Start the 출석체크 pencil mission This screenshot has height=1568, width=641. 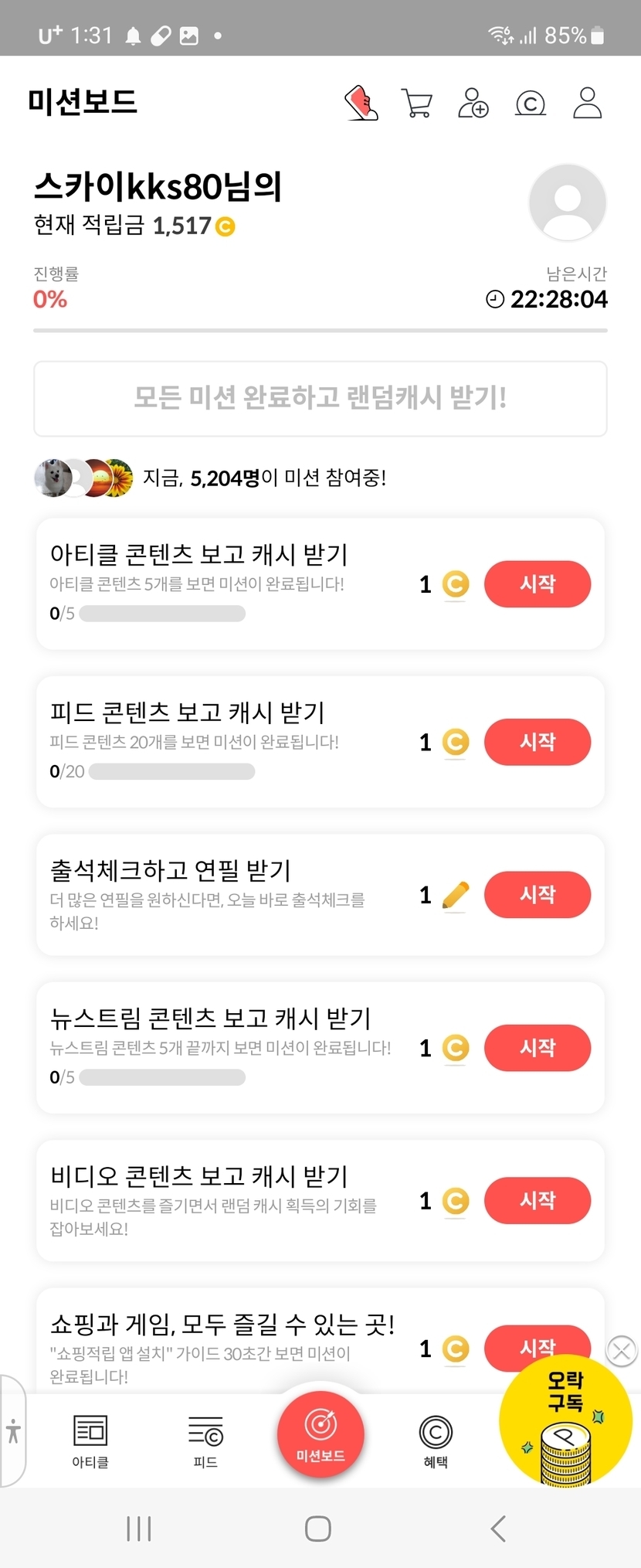(538, 895)
